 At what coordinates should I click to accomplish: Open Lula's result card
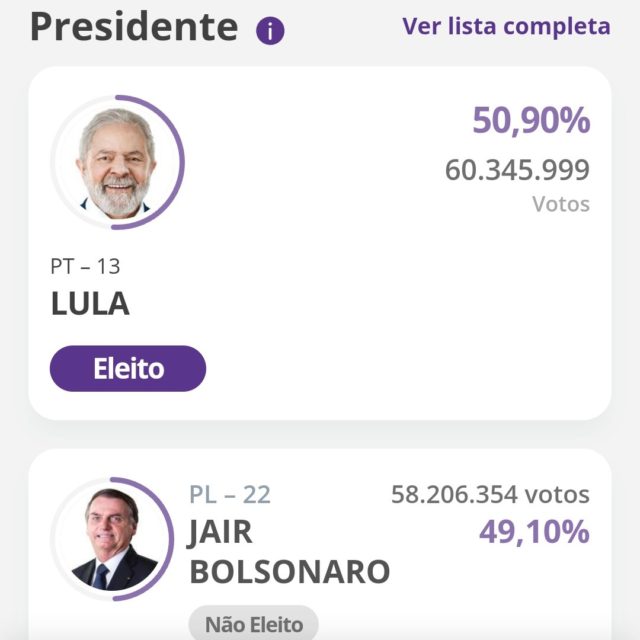(320, 243)
